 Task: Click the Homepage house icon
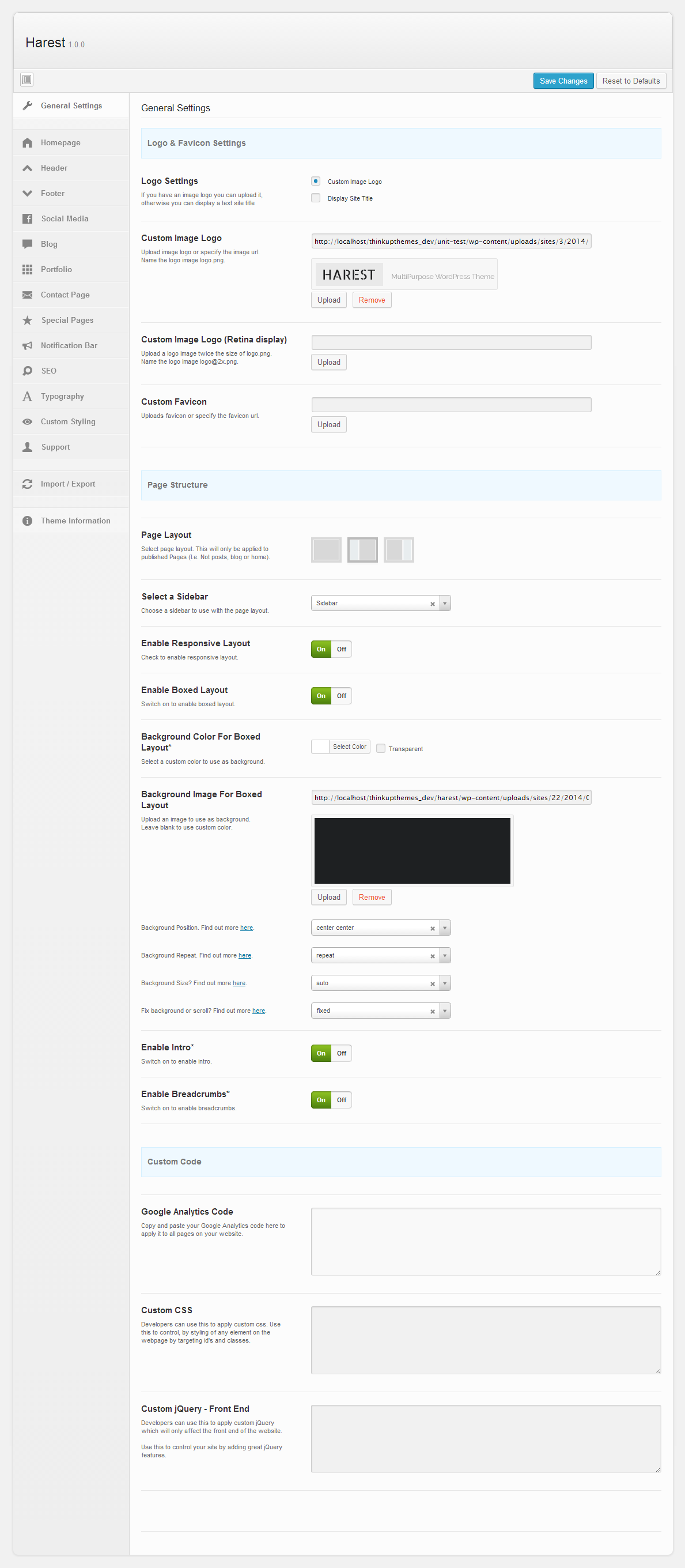[x=28, y=142]
